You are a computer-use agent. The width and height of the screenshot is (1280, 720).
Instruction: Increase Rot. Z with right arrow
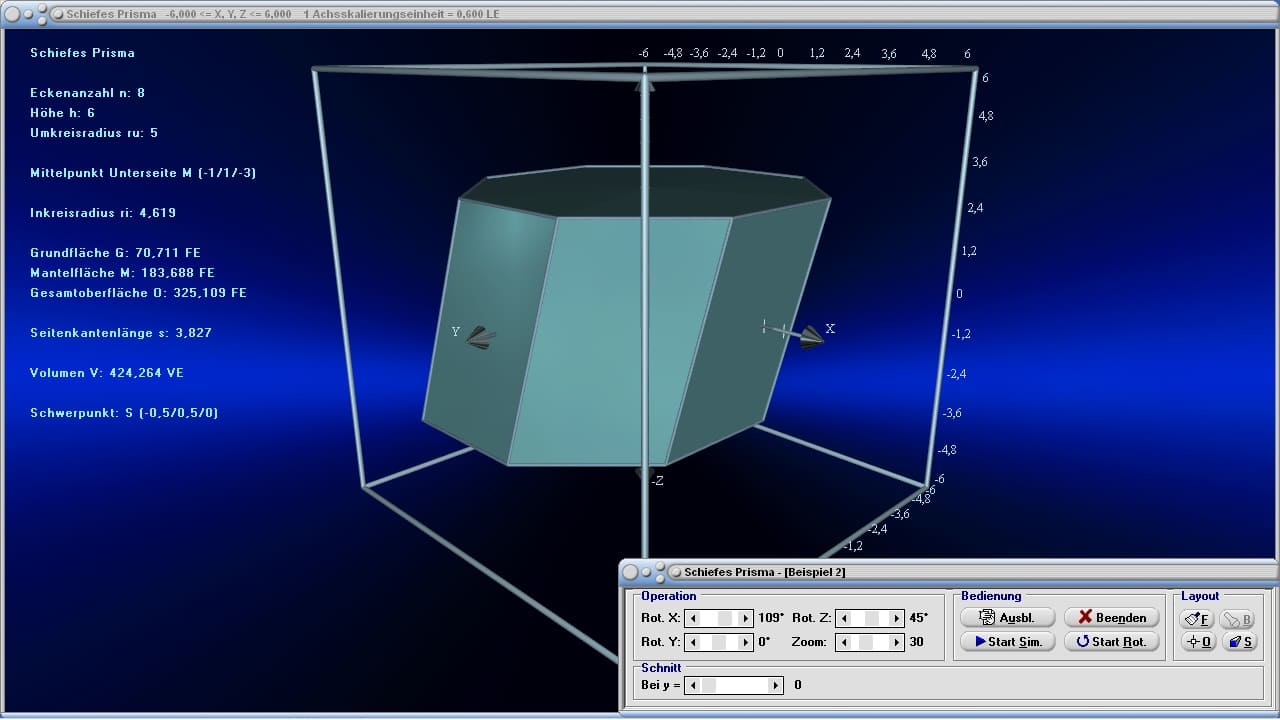pyautogui.click(x=896, y=618)
